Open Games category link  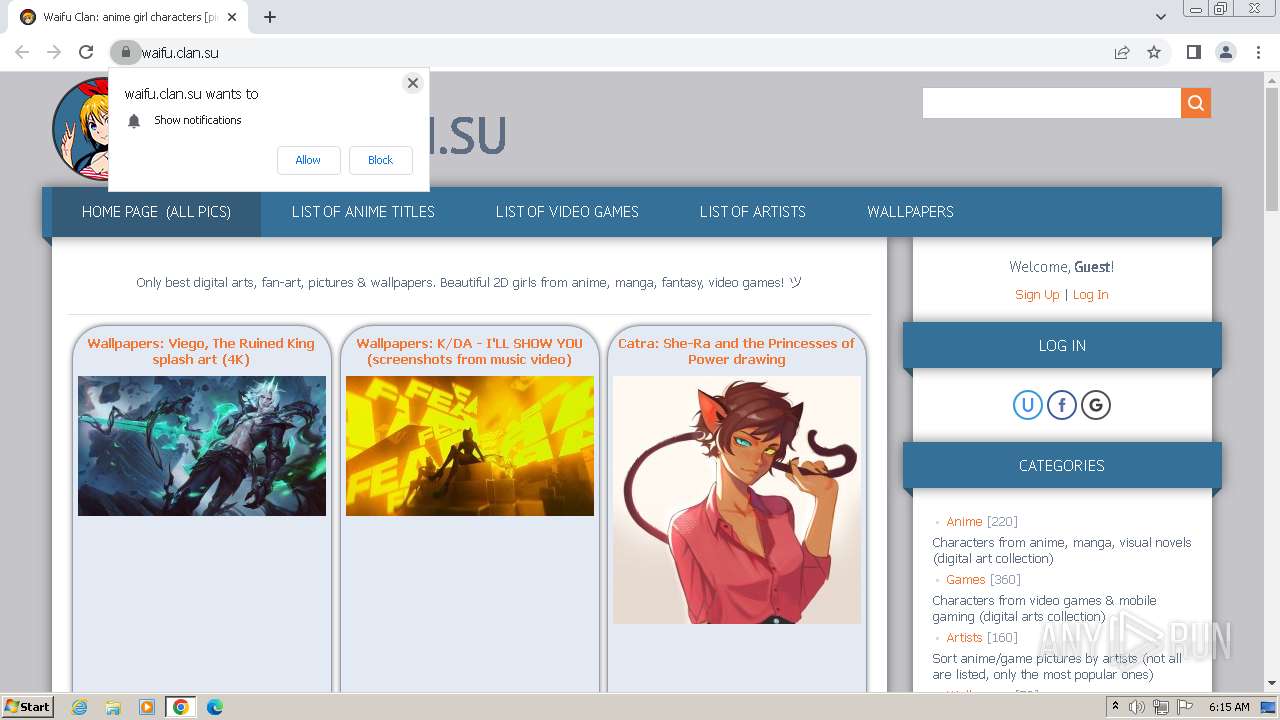965,580
